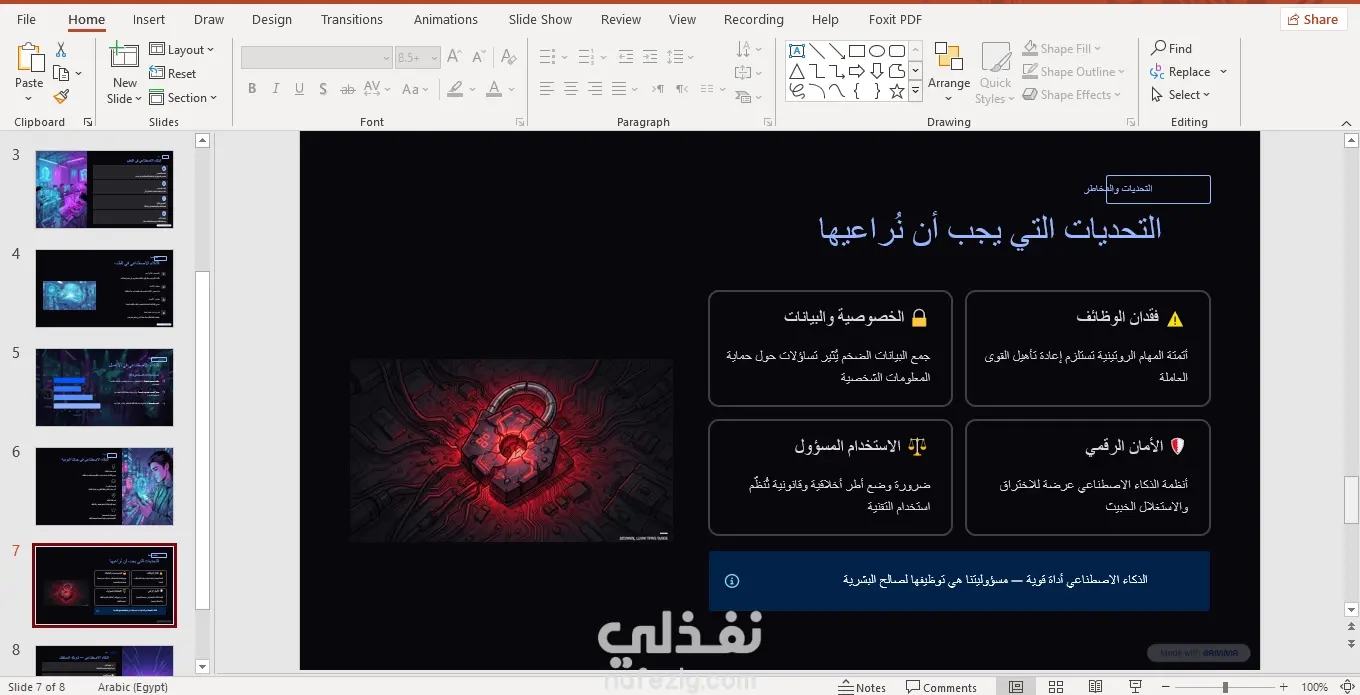Switch to Slide Sorter view
The width and height of the screenshot is (1360, 695).
click(x=1054, y=687)
